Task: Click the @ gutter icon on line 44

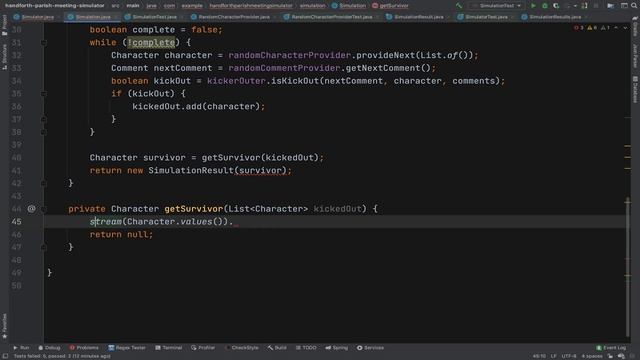Action: [x=31, y=209]
